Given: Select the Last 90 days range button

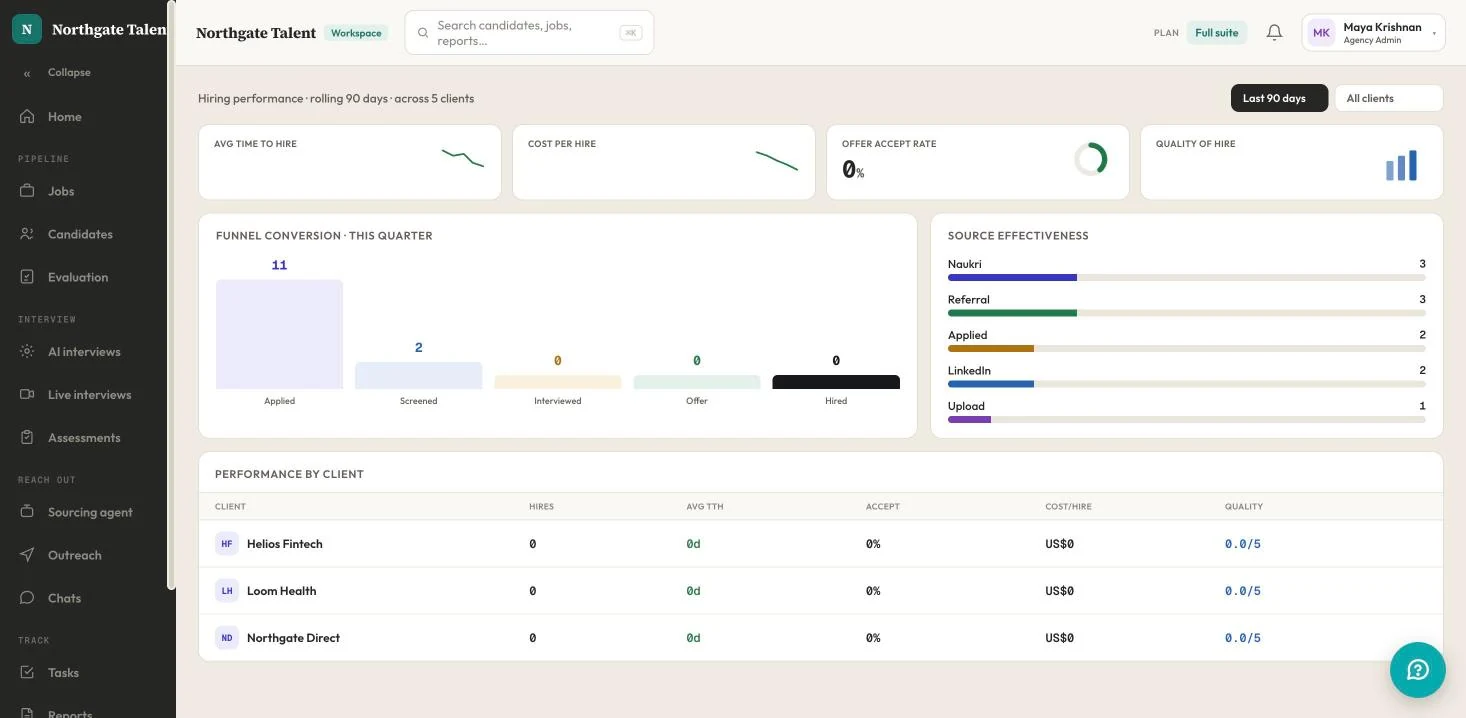Looking at the screenshot, I should [x=1279, y=98].
